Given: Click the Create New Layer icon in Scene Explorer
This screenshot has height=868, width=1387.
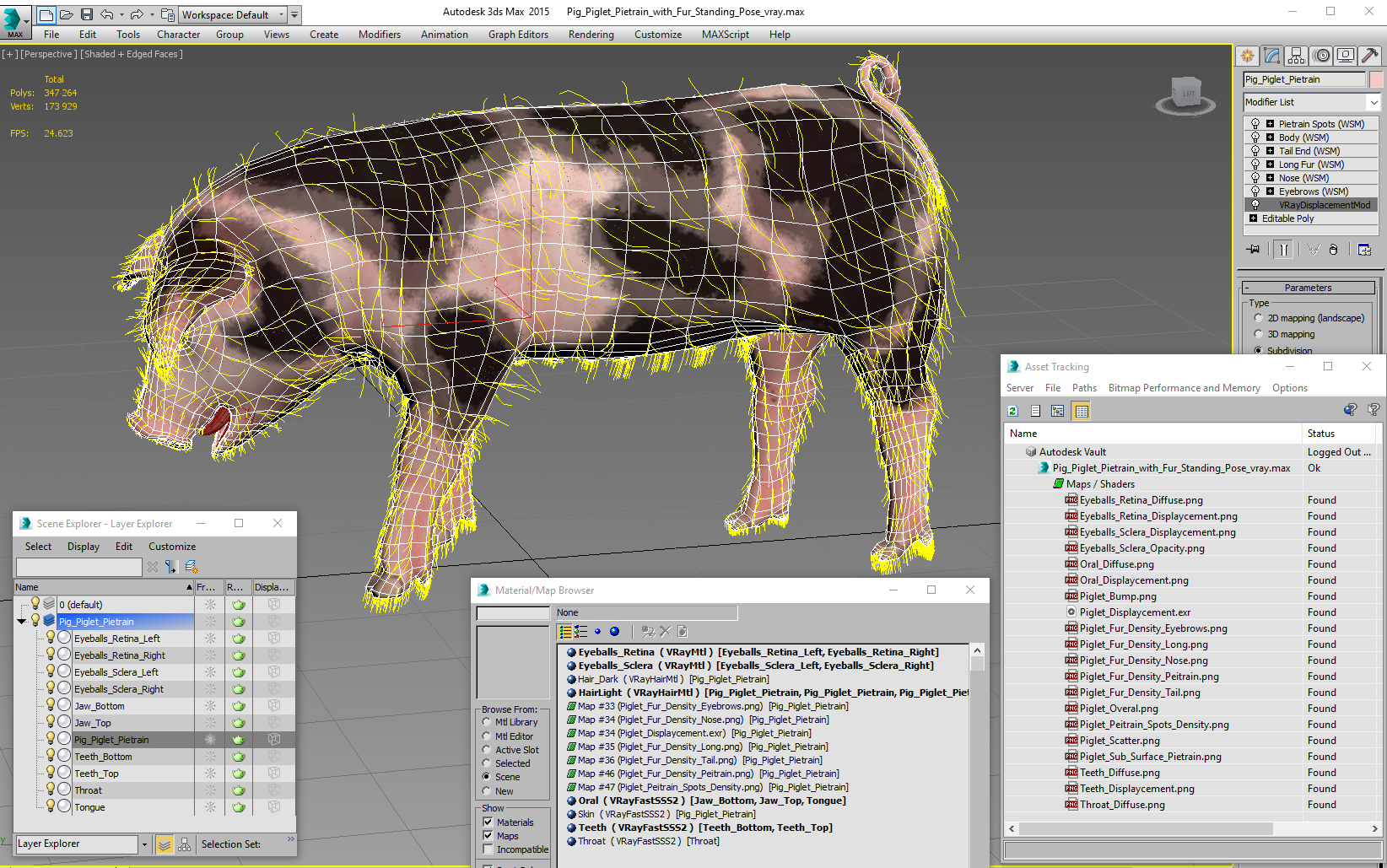Looking at the screenshot, I should [192, 567].
